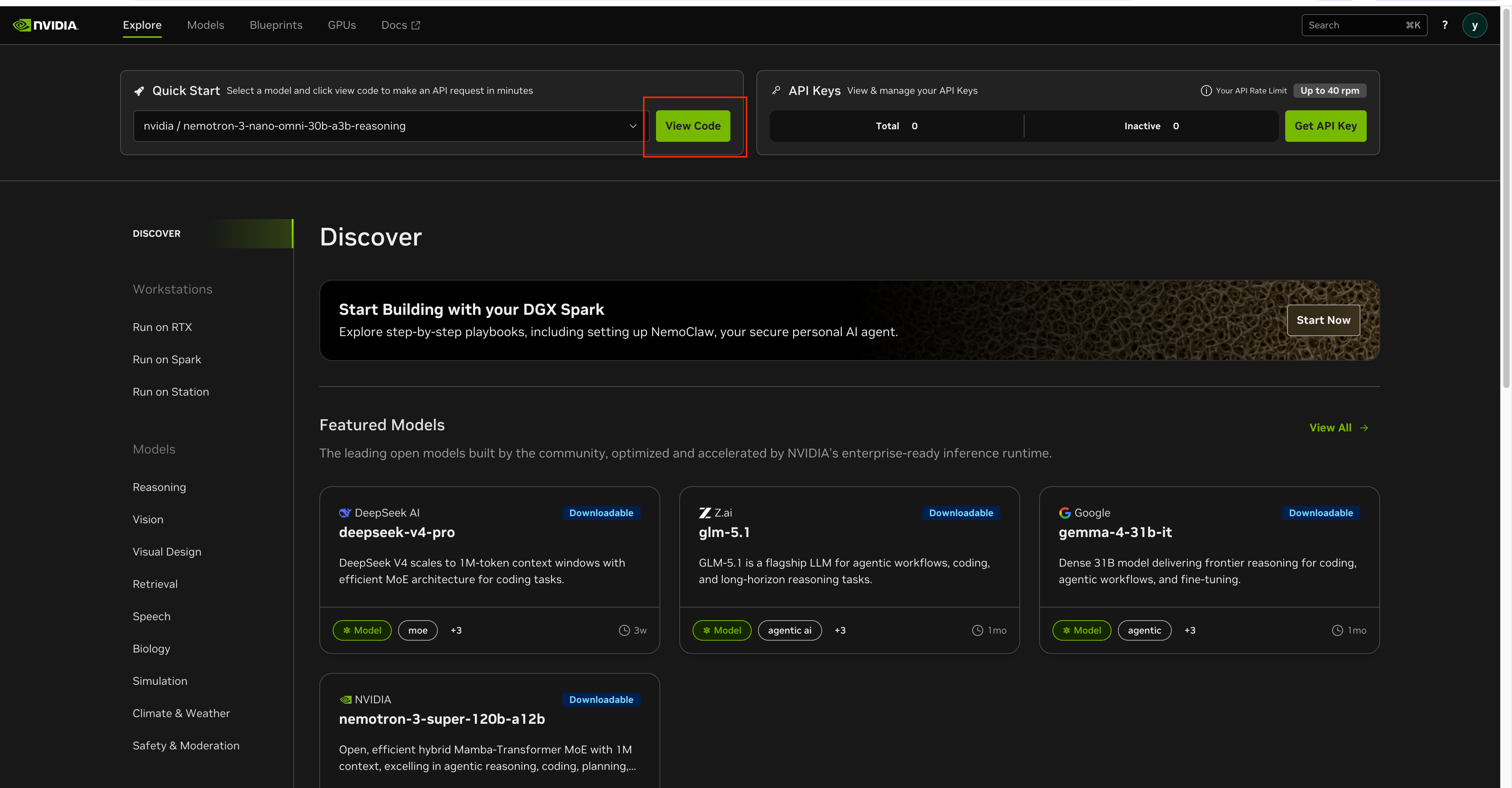Select Reasoning category in sidebar
The image size is (1512, 788).
click(x=159, y=487)
